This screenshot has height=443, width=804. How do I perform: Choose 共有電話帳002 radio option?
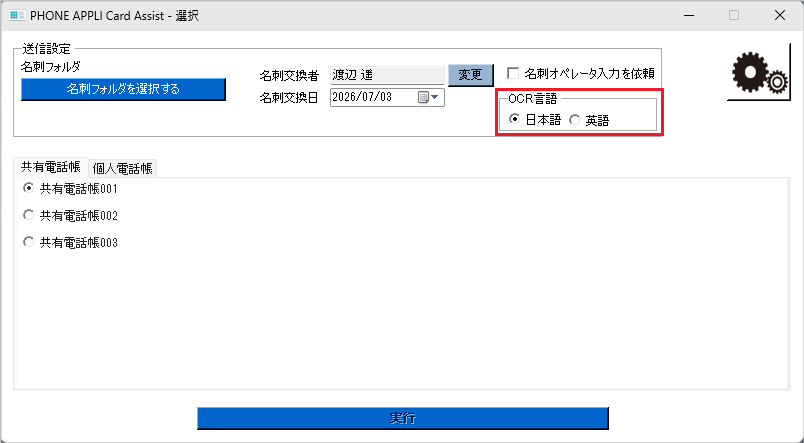[x=29, y=215]
